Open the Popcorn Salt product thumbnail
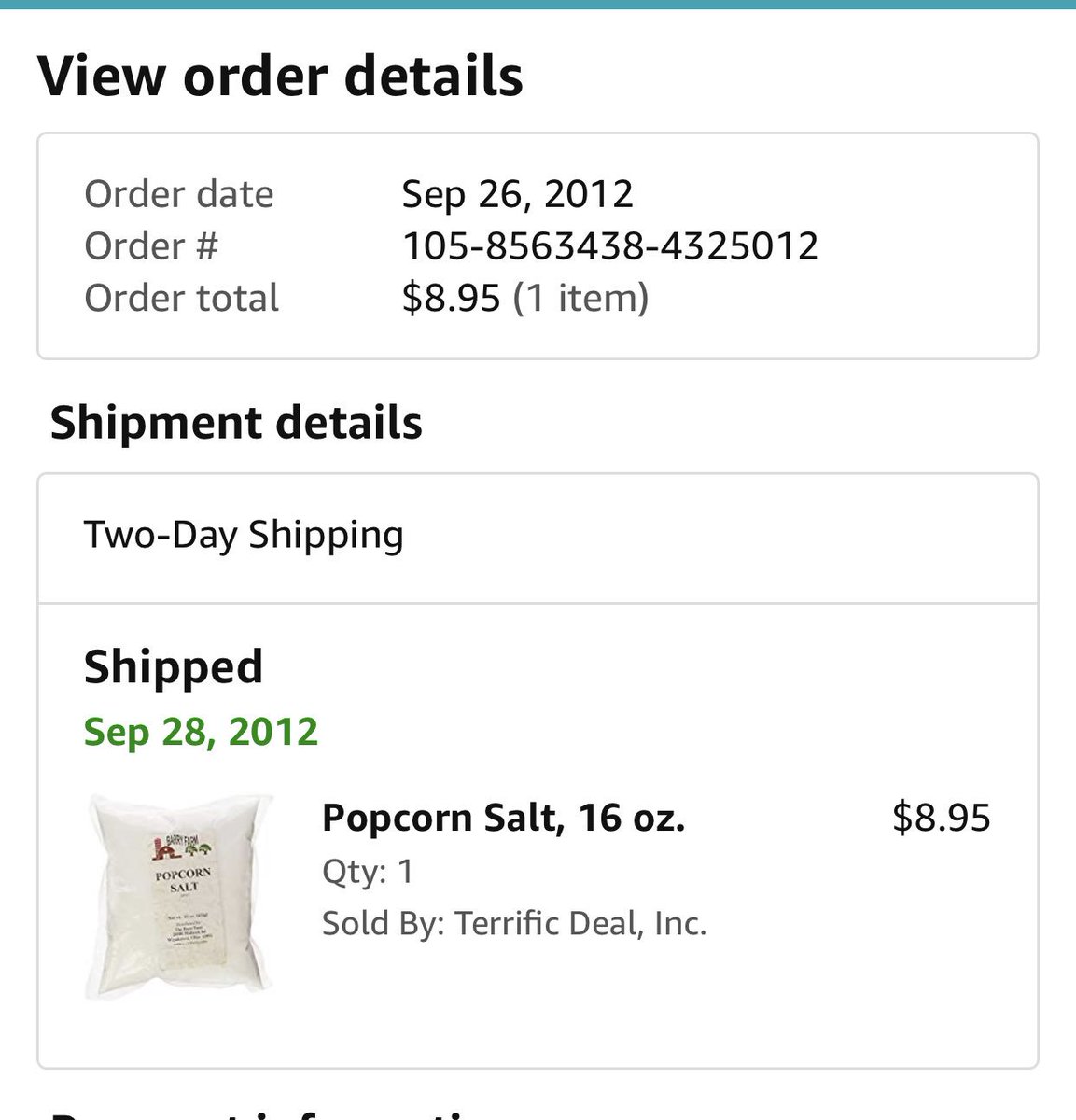1076x1120 pixels. tap(180, 898)
